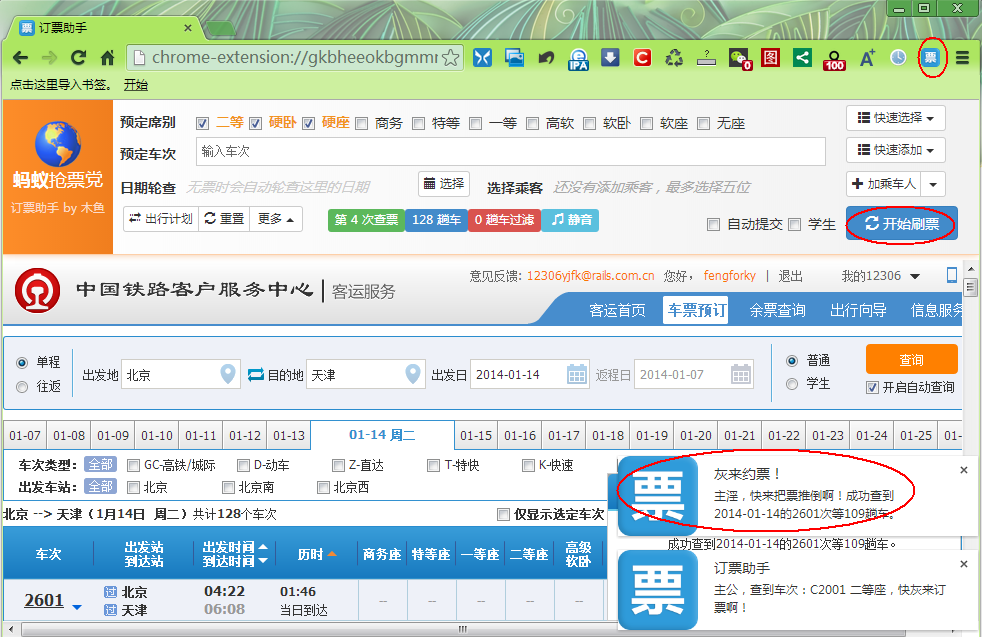This screenshot has width=982, height=637.
Task: Open the 快速添加 dropdown
Action: tap(896, 150)
